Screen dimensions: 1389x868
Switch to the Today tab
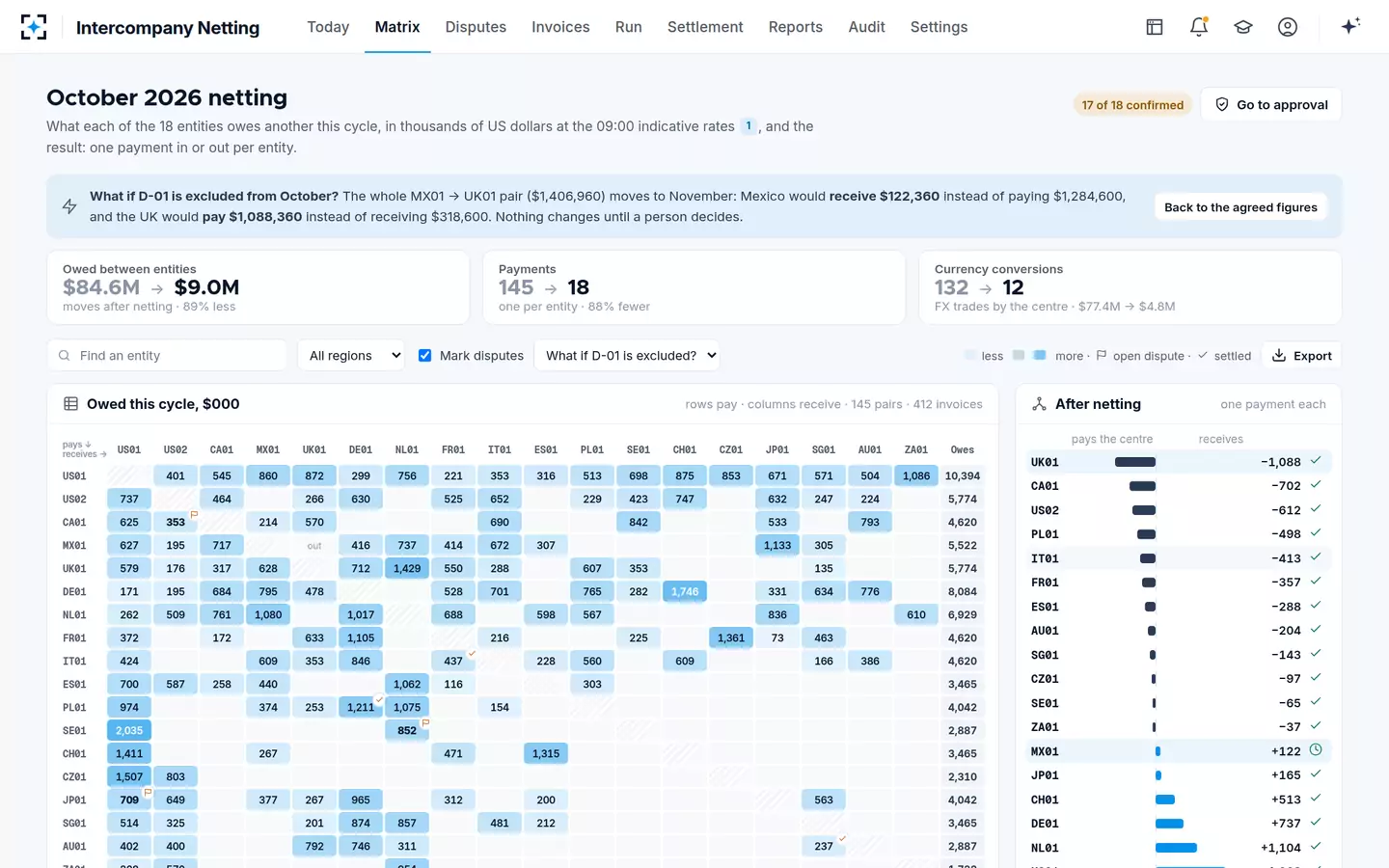point(328,27)
